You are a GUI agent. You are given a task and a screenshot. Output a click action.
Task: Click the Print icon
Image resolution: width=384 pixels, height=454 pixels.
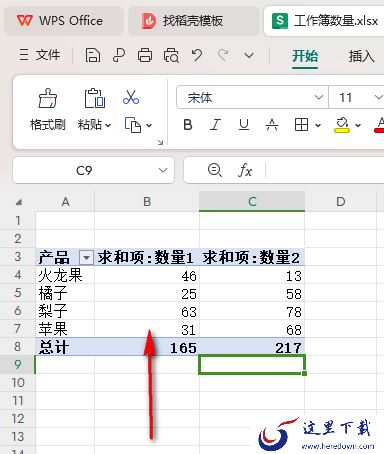click(145, 55)
